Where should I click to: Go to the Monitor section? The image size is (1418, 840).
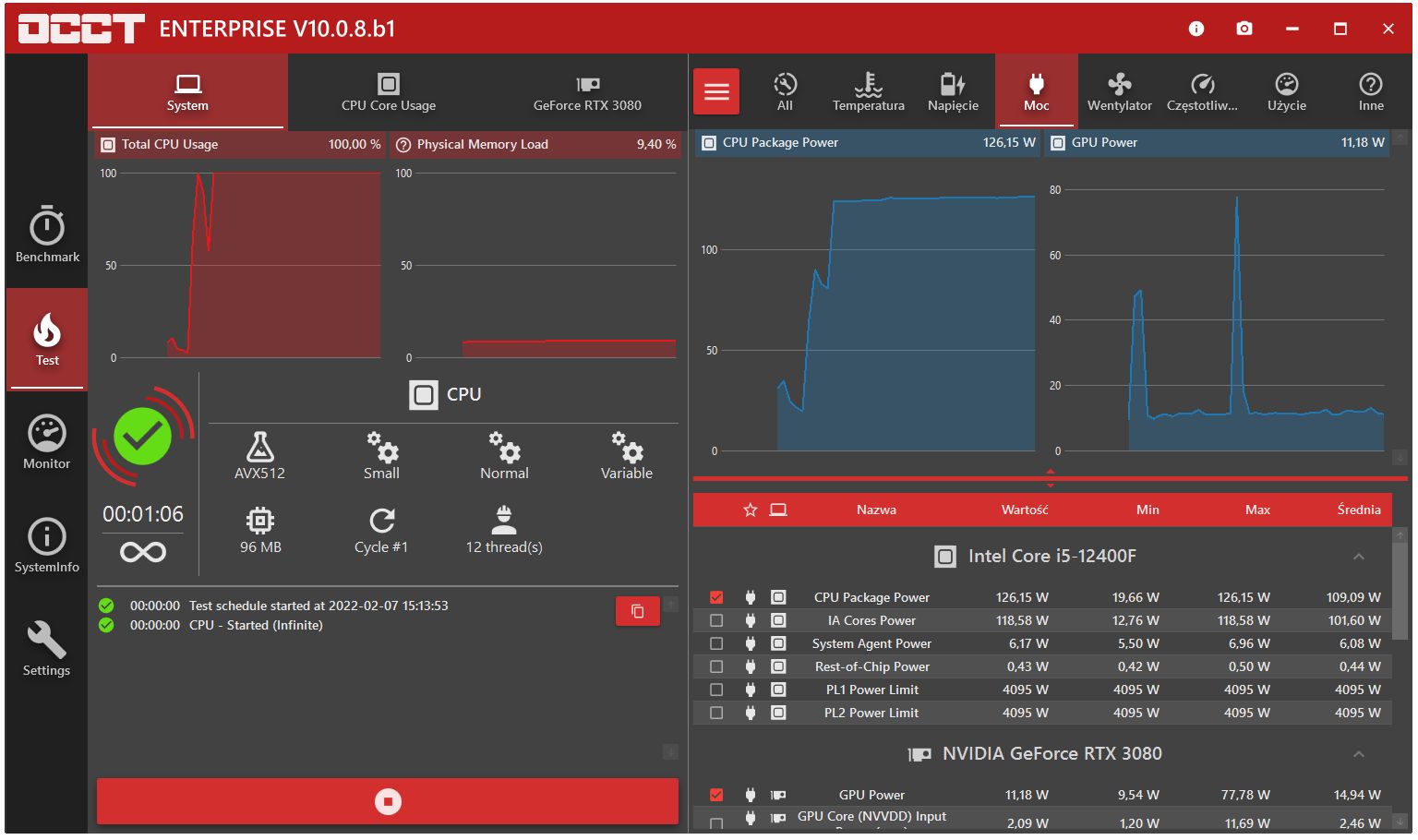[x=47, y=442]
